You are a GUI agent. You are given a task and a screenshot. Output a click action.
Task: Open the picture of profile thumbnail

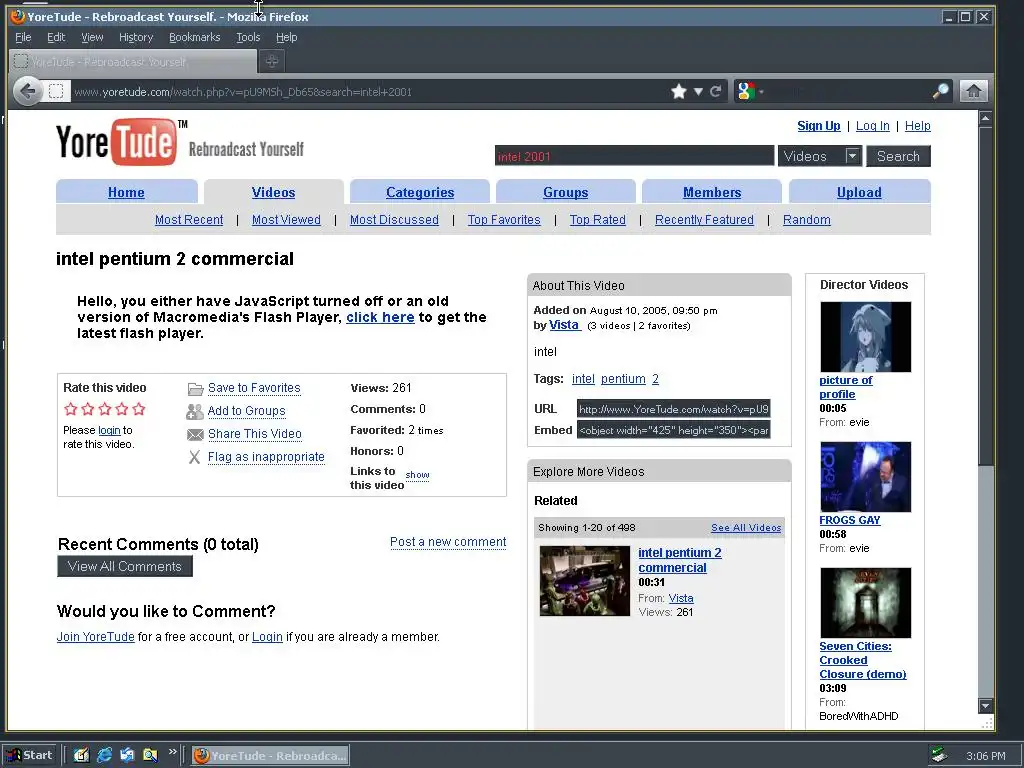[x=865, y=337]
